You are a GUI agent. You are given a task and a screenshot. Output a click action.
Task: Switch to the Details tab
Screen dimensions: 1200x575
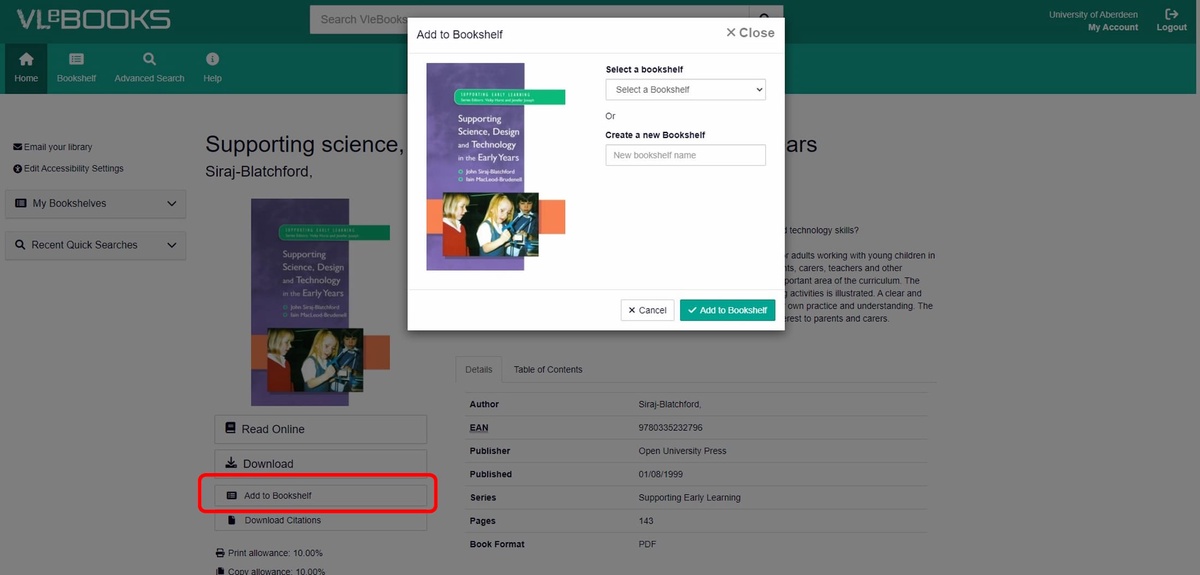coord(479,369)
